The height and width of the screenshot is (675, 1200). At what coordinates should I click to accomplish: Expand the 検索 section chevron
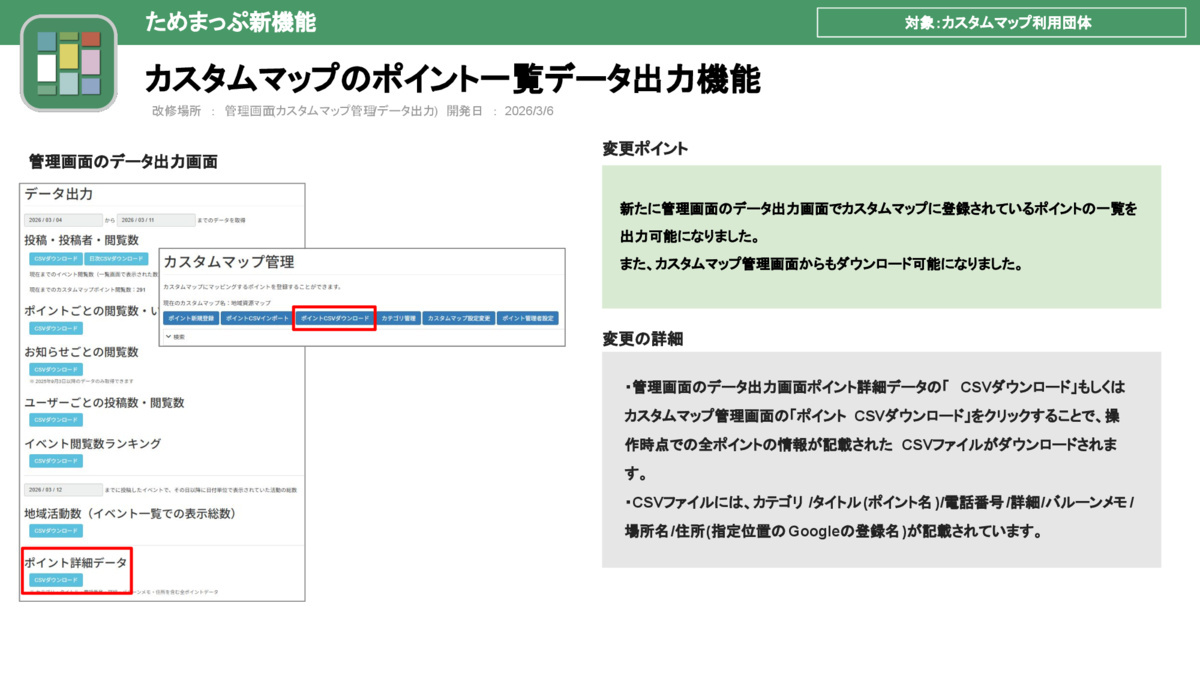coord(168,337)
